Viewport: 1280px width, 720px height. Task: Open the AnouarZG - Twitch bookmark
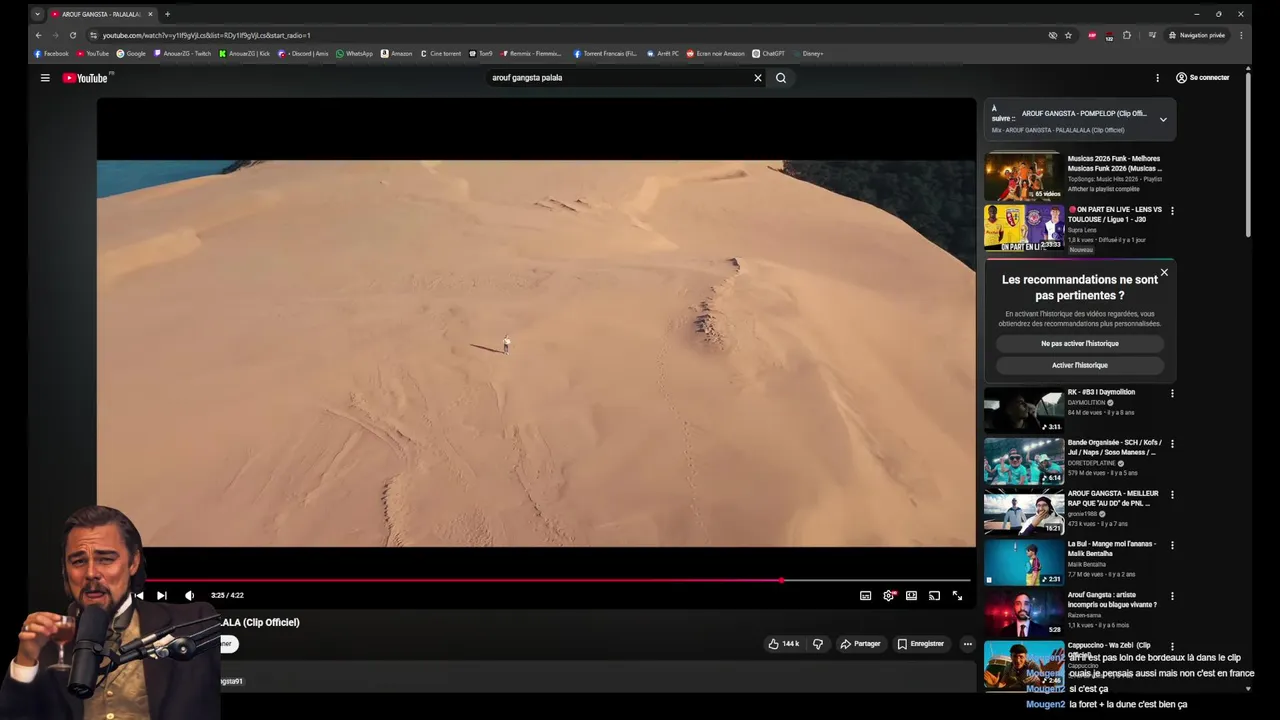click(x=182, y=54)
